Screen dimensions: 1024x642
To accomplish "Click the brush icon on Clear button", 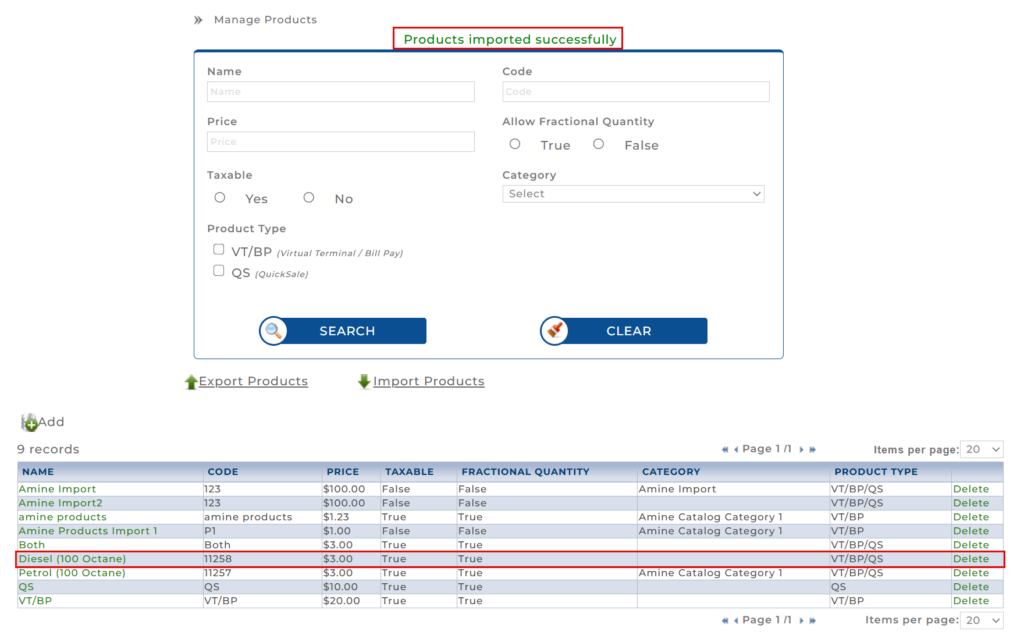I will click(555, 331).
